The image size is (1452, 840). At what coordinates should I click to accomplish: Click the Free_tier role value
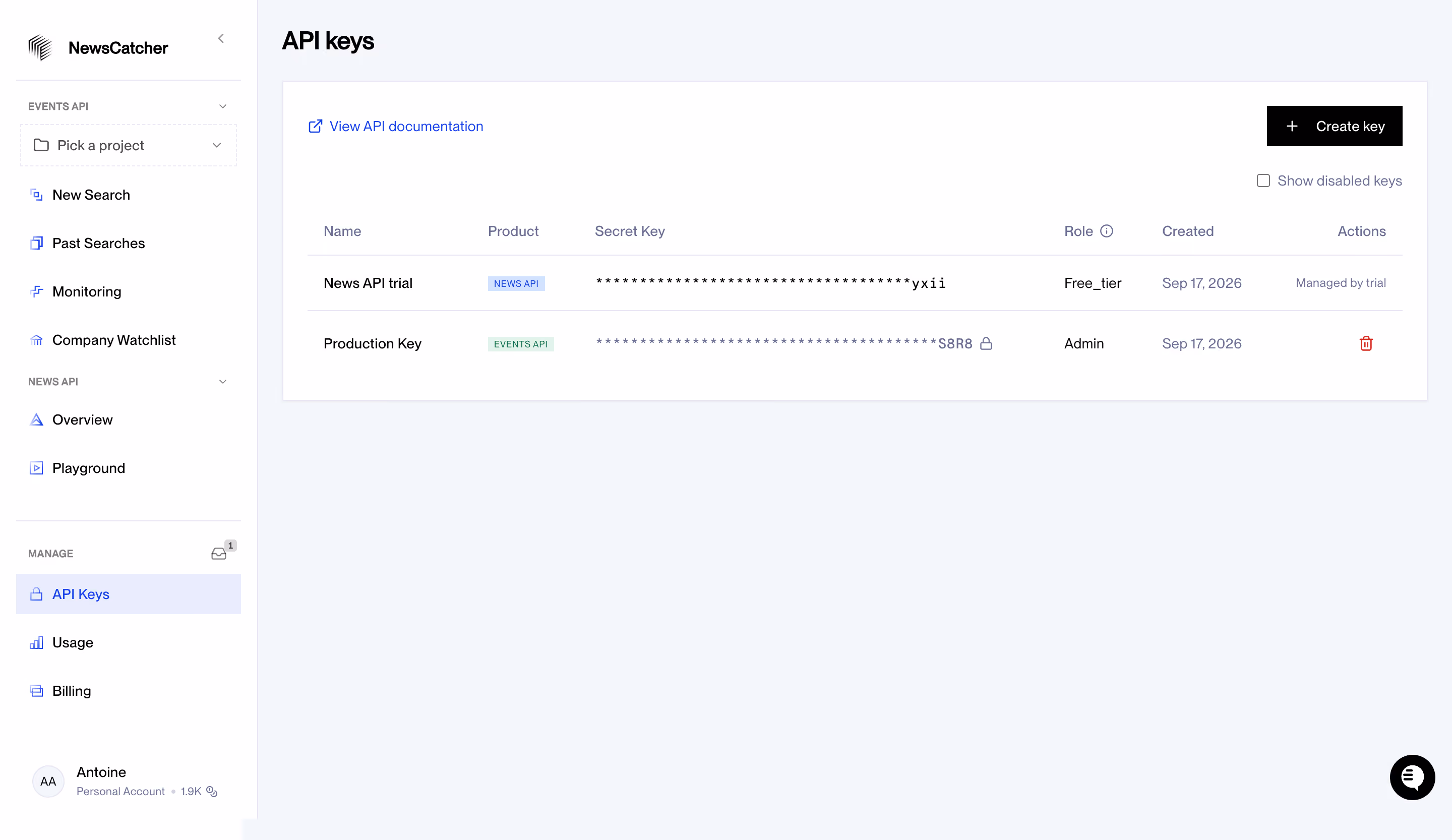pos(1093,283)
